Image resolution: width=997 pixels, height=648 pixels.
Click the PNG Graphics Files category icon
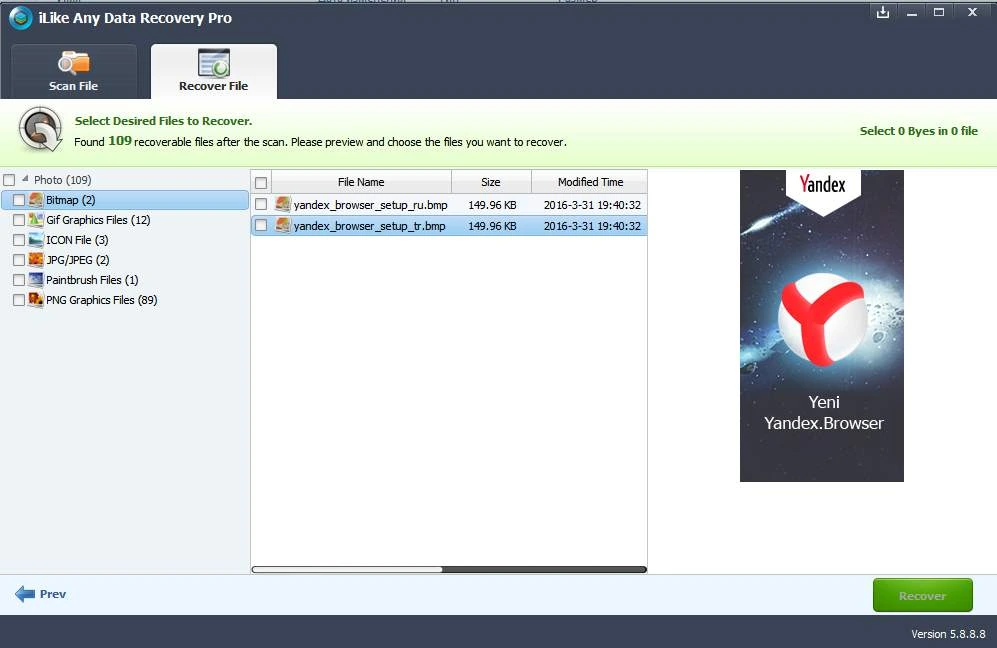[x=36, y=300]
